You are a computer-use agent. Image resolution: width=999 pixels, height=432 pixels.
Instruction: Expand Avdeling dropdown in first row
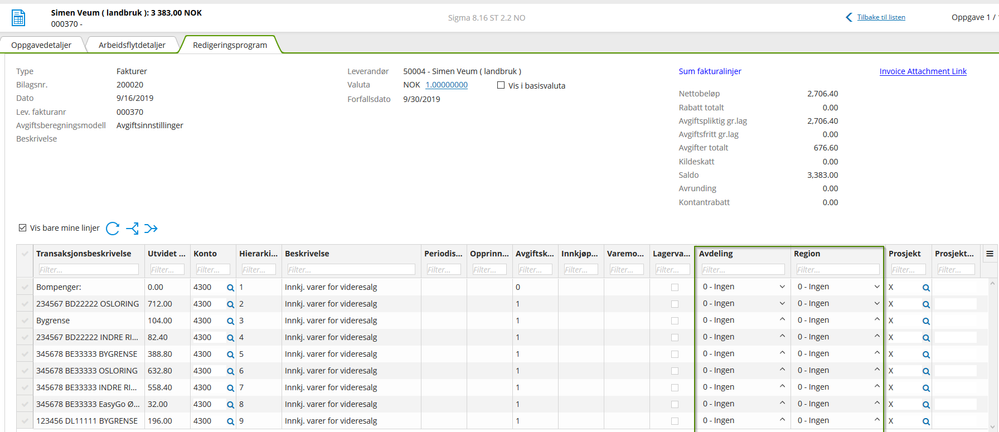coord(781,287)
